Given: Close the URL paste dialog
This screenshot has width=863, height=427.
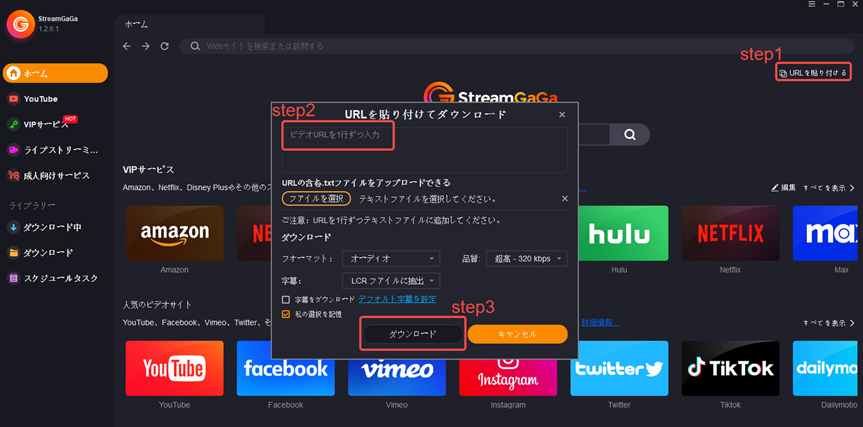Looking at the screenshot, I should (x=562, y=114).
